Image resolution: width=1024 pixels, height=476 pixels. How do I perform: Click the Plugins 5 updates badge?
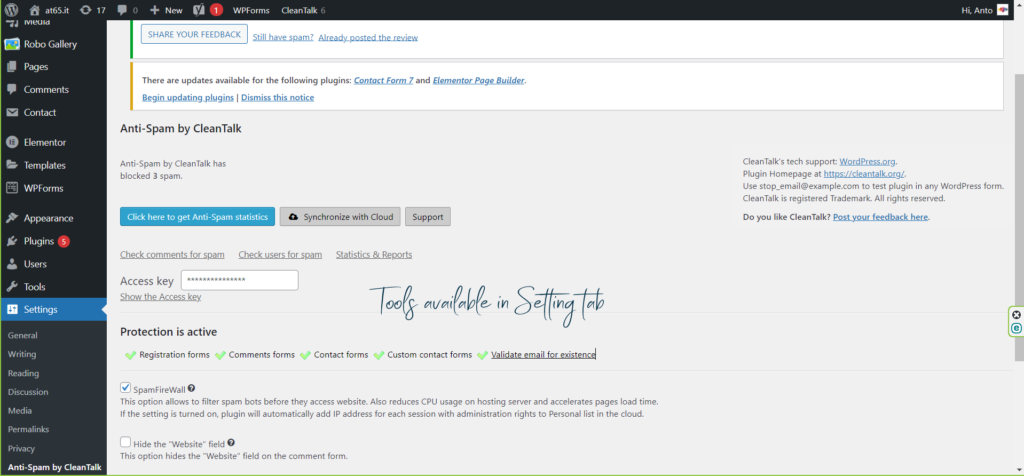click(63, 241)
